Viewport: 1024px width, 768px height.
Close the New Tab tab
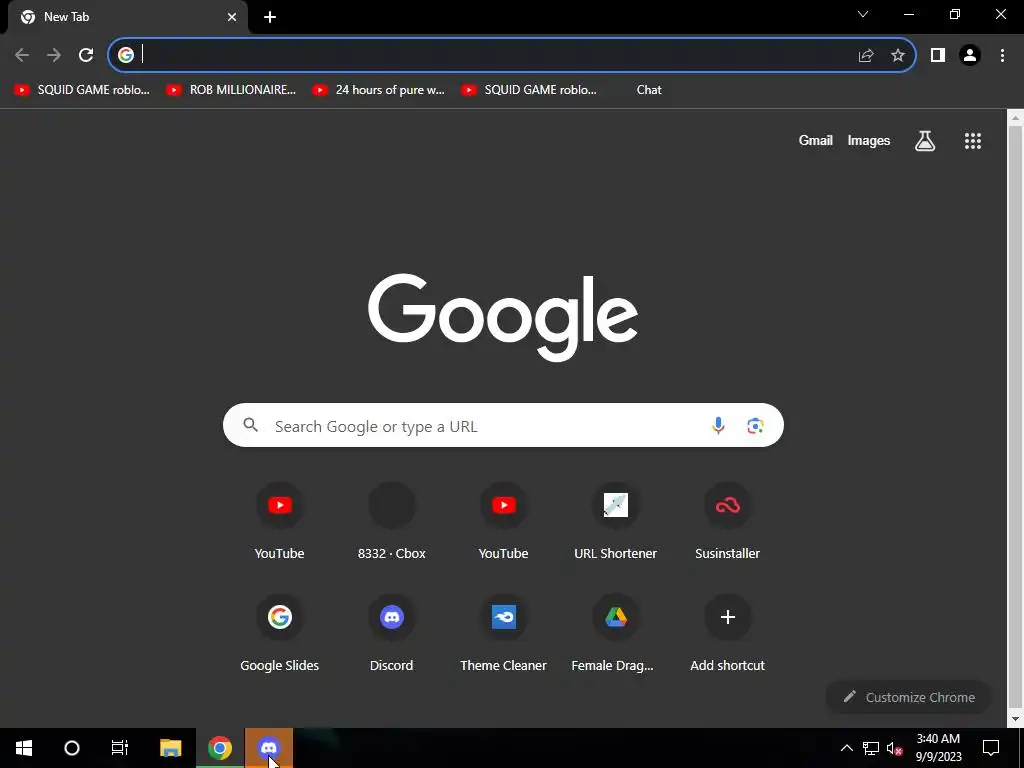232,17
